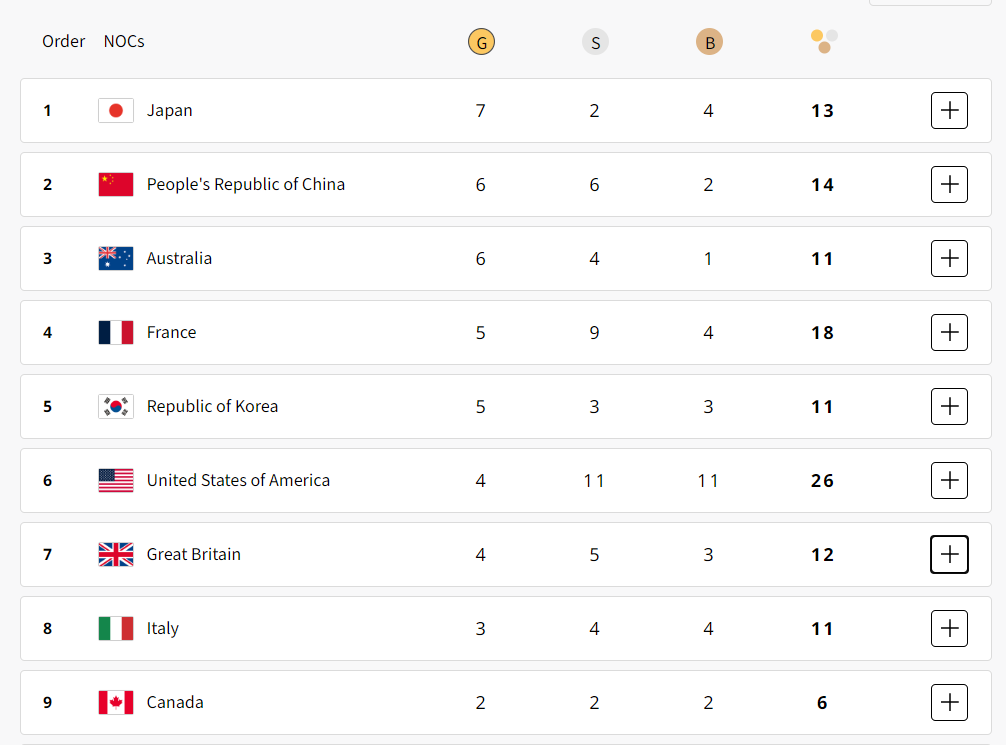Click the Gold medal column icon
The image size is (1006, 745).
(481, 42)
